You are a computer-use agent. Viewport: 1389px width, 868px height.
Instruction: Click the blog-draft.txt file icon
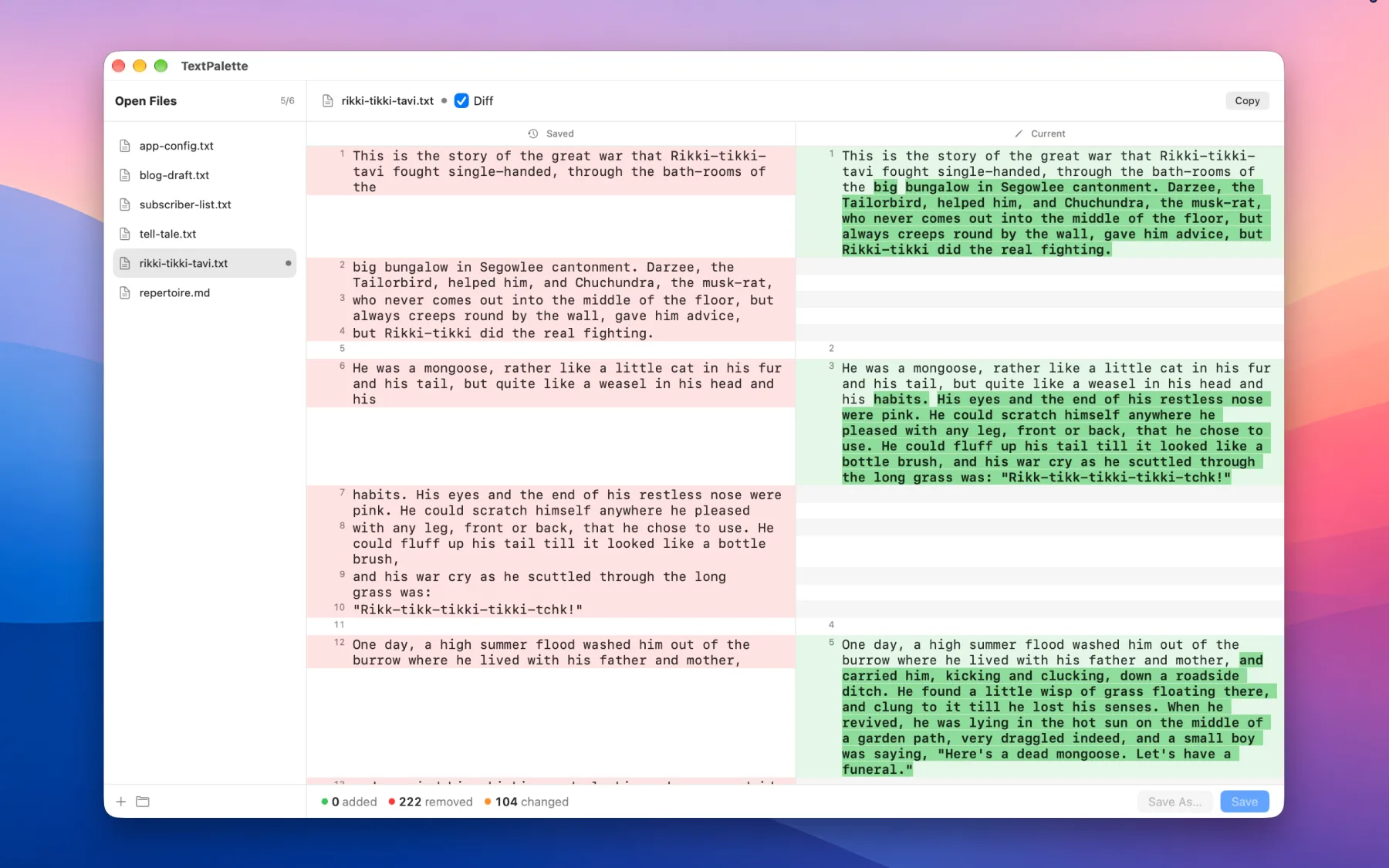tap(125, 175)
